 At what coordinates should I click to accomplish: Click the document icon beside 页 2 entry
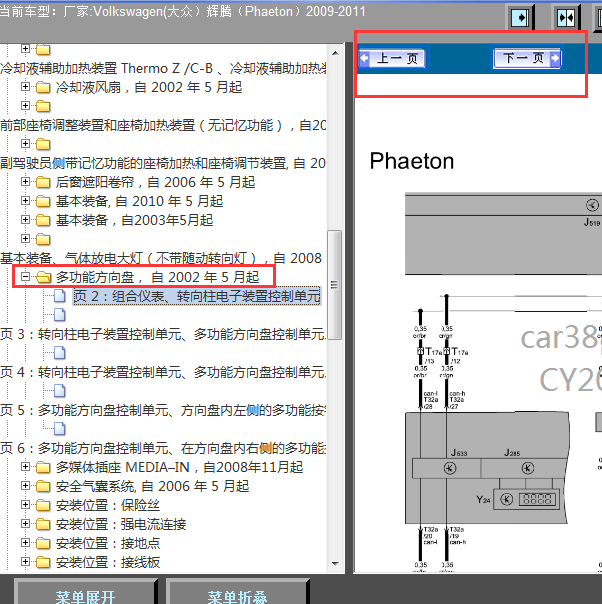pos(60,296)
